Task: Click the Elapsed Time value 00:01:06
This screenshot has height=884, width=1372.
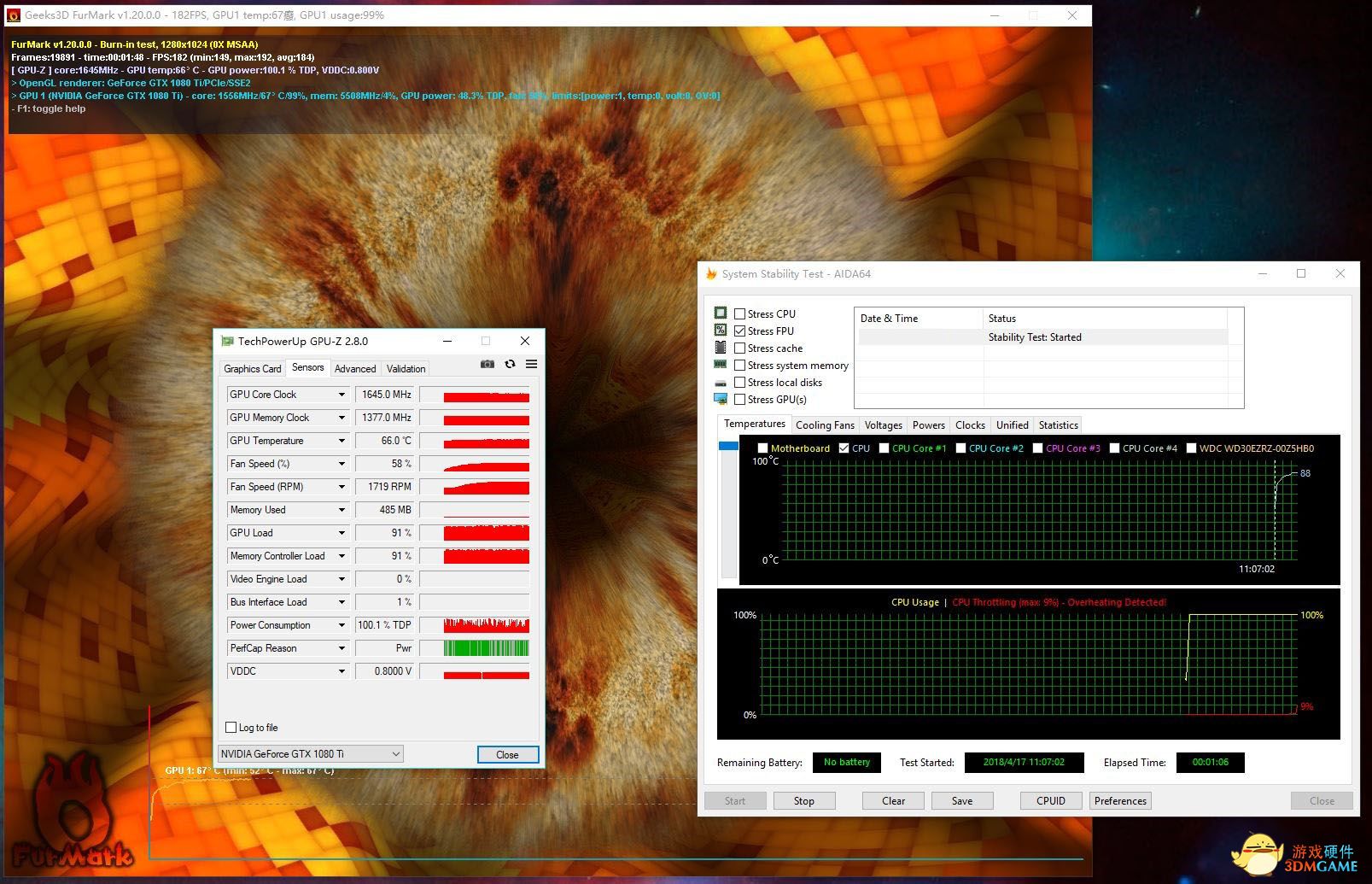Action: (1211, 762)
